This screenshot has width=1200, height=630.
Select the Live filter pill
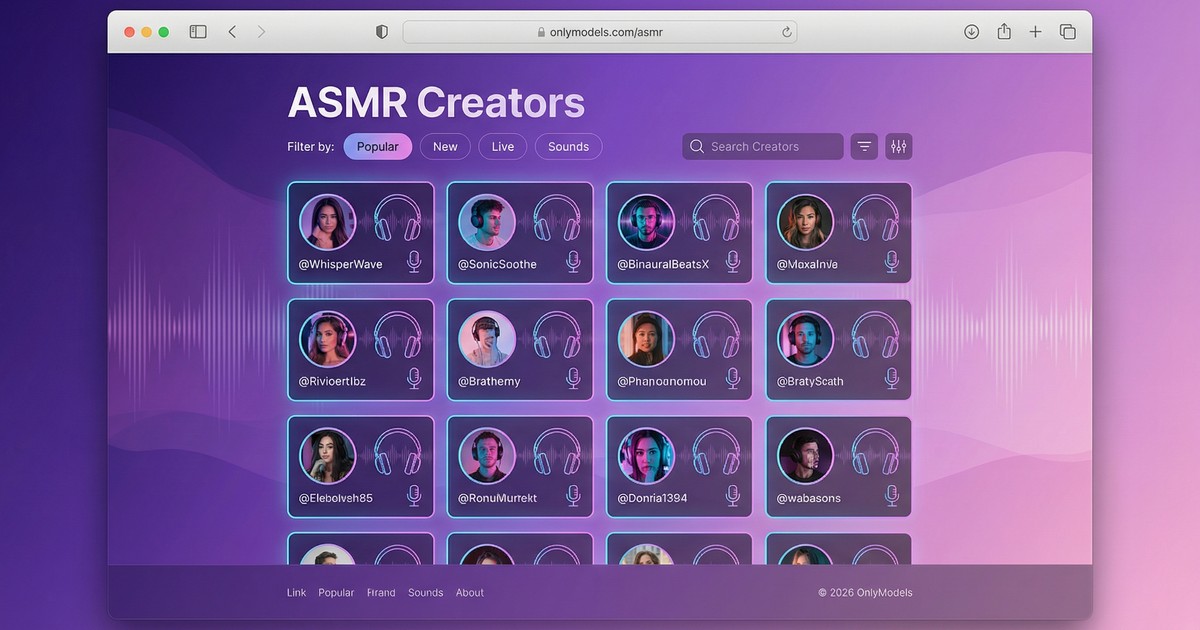point(503,146)
